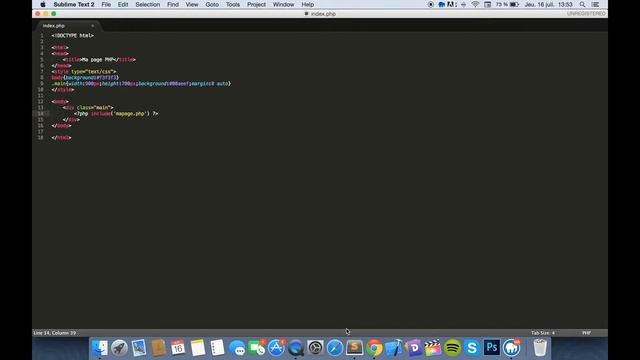640x360 pixels.
Task: Open the Messages chat bubble in dock
Action: click(x=237, y=348)
